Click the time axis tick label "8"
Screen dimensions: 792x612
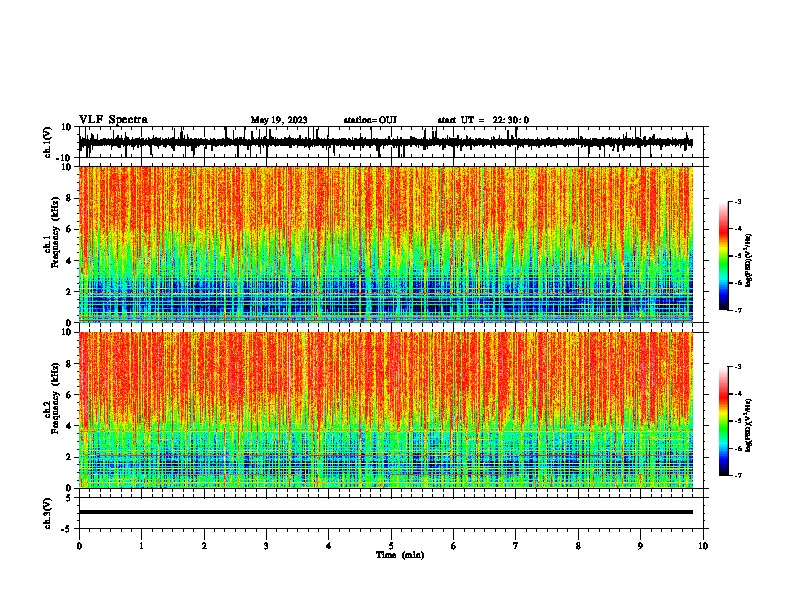pyautogui.click(x=578, y=546)
